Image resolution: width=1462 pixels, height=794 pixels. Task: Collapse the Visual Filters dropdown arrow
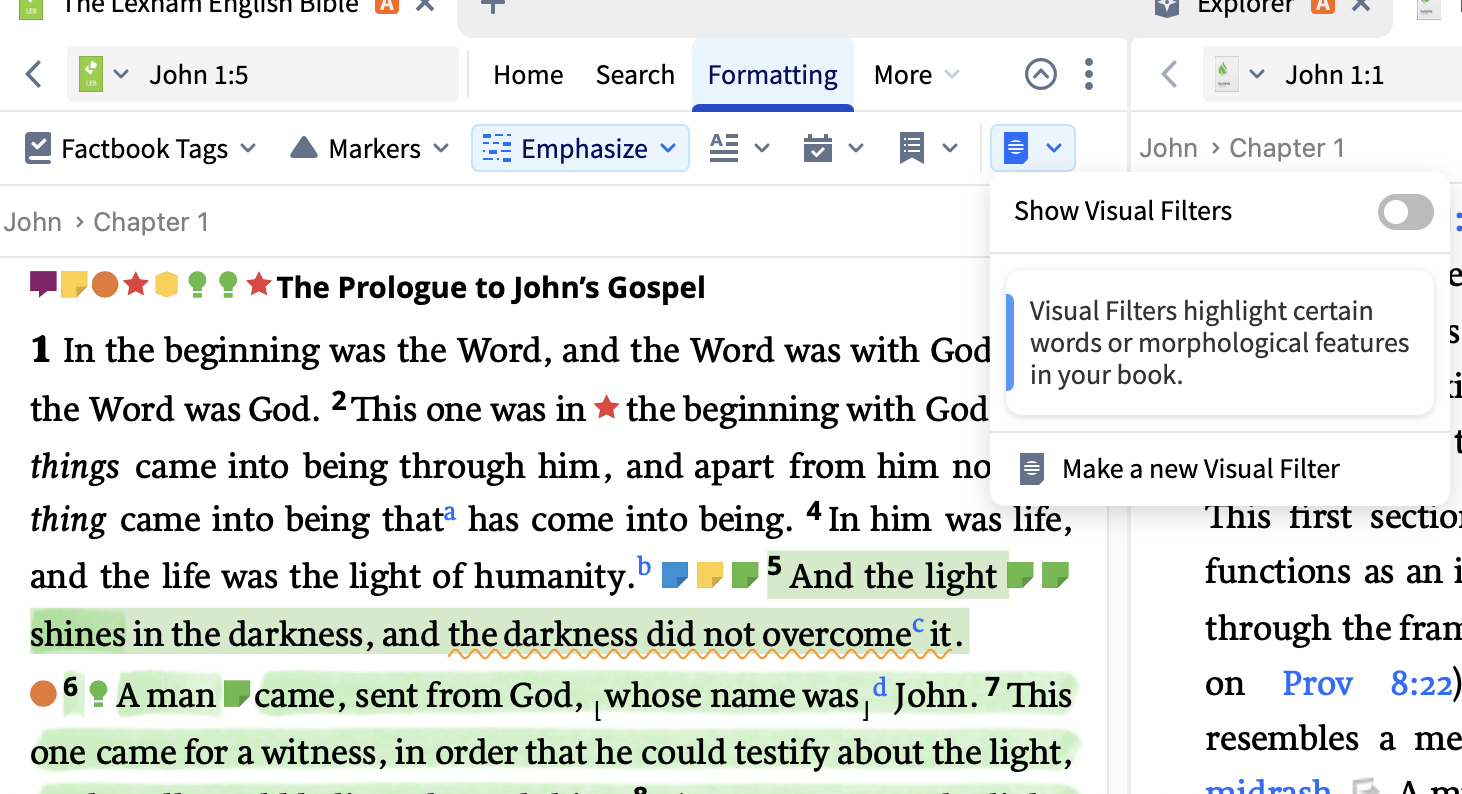tap(1054, 149)
